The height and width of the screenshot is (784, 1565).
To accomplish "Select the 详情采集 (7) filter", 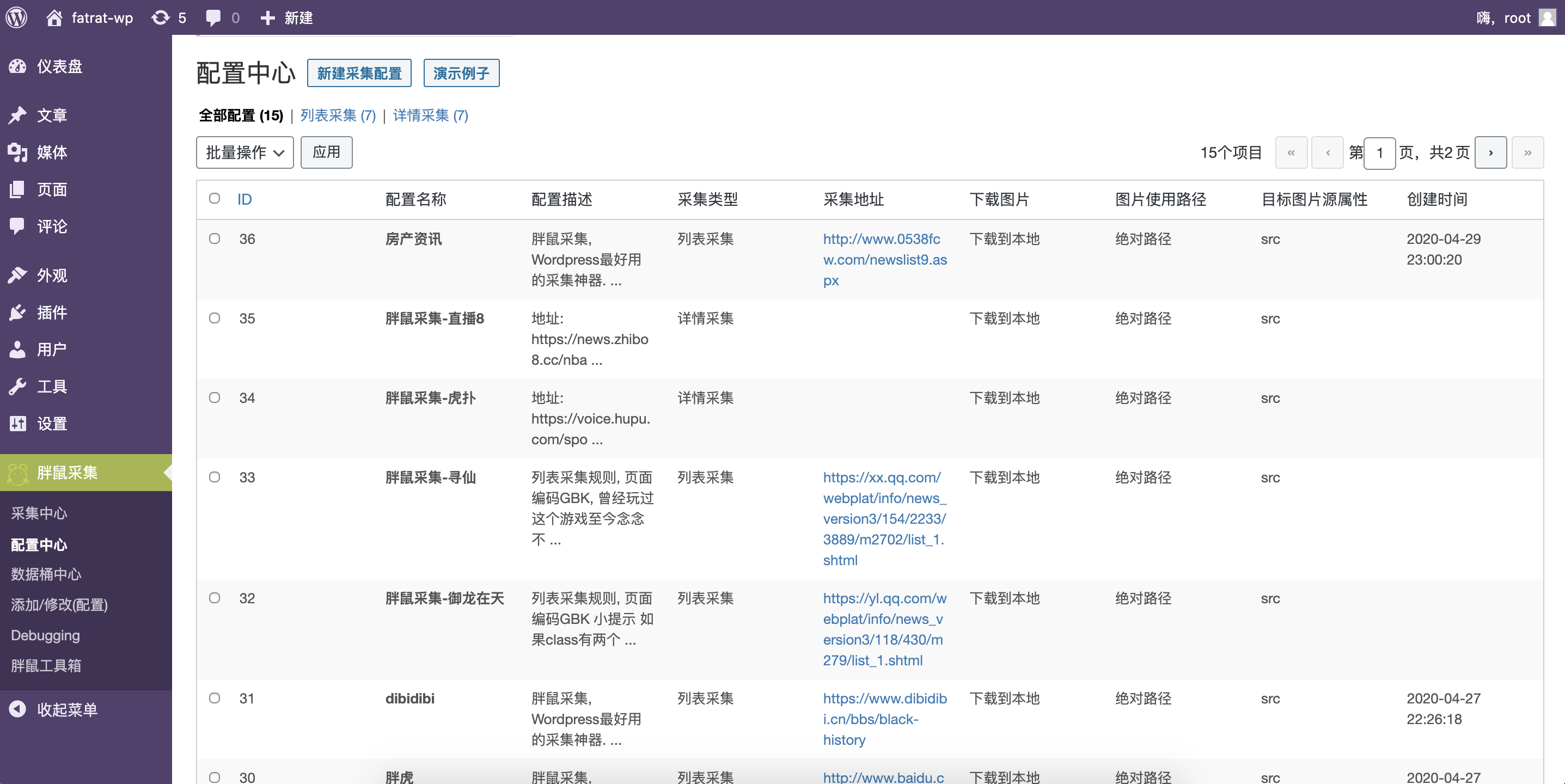I will (431, 115).
